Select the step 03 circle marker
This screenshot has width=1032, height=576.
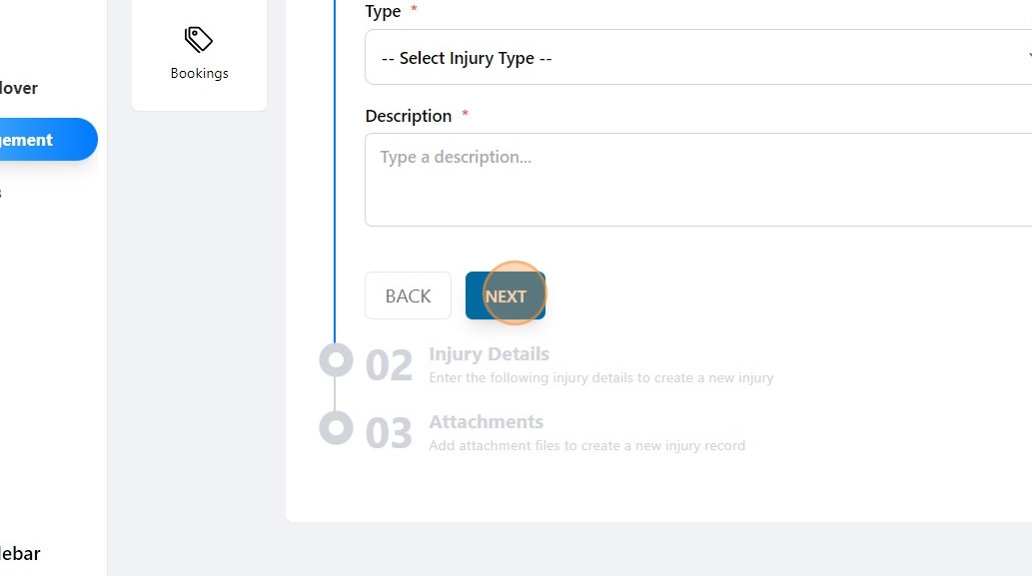pyautogui.click(x=336, y=428)
